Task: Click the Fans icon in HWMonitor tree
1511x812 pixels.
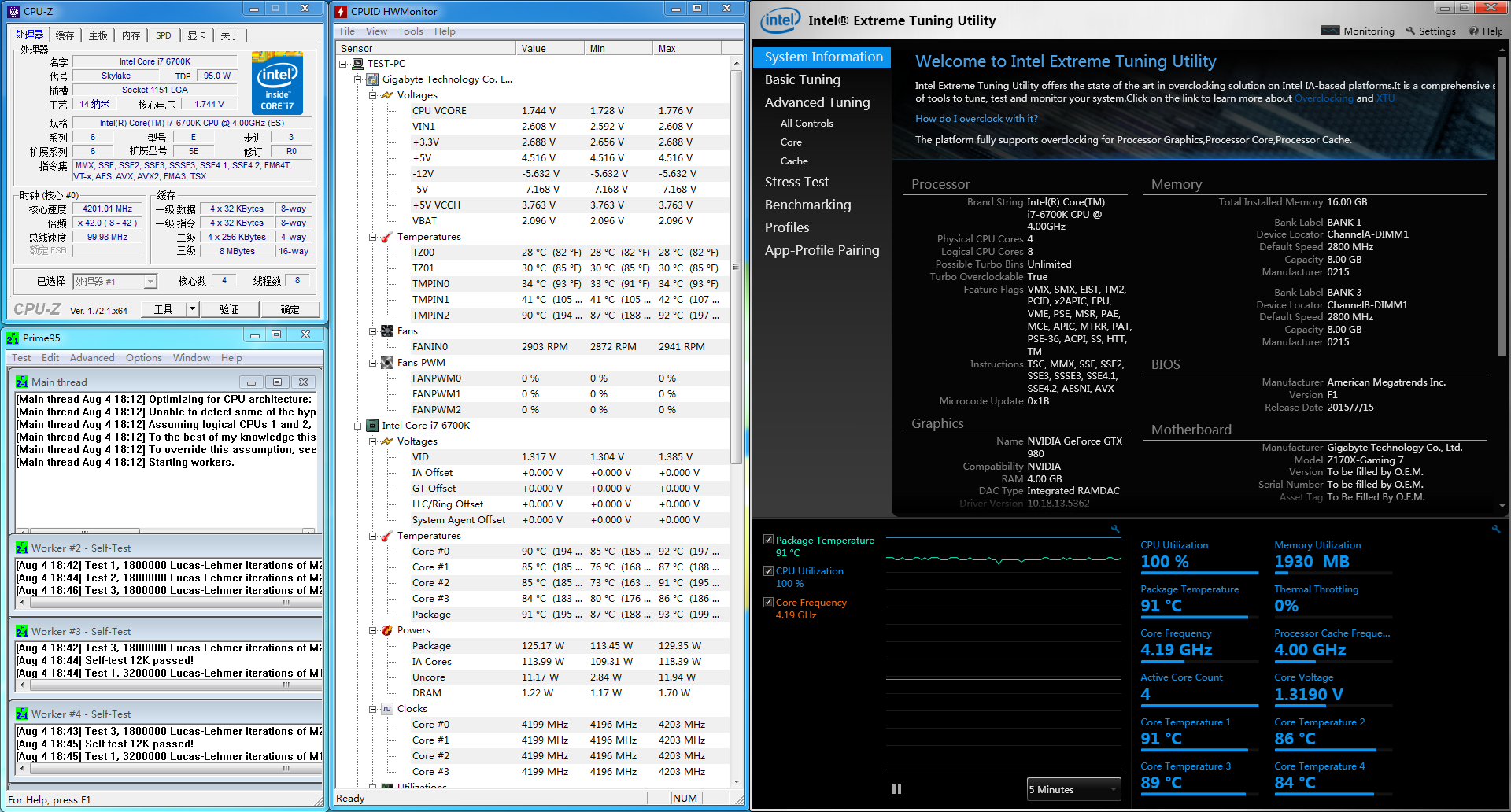Action: point(387,331)
